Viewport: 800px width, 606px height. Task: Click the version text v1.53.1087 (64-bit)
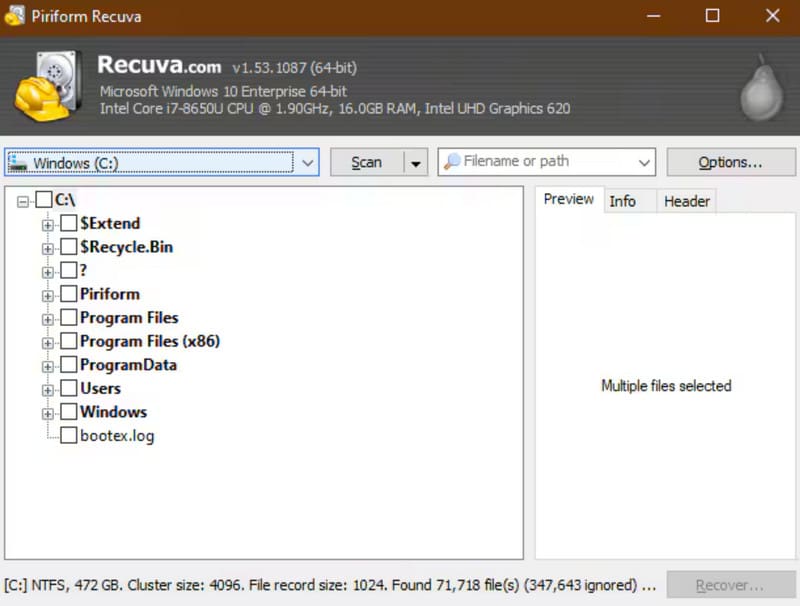pos(294,68)
